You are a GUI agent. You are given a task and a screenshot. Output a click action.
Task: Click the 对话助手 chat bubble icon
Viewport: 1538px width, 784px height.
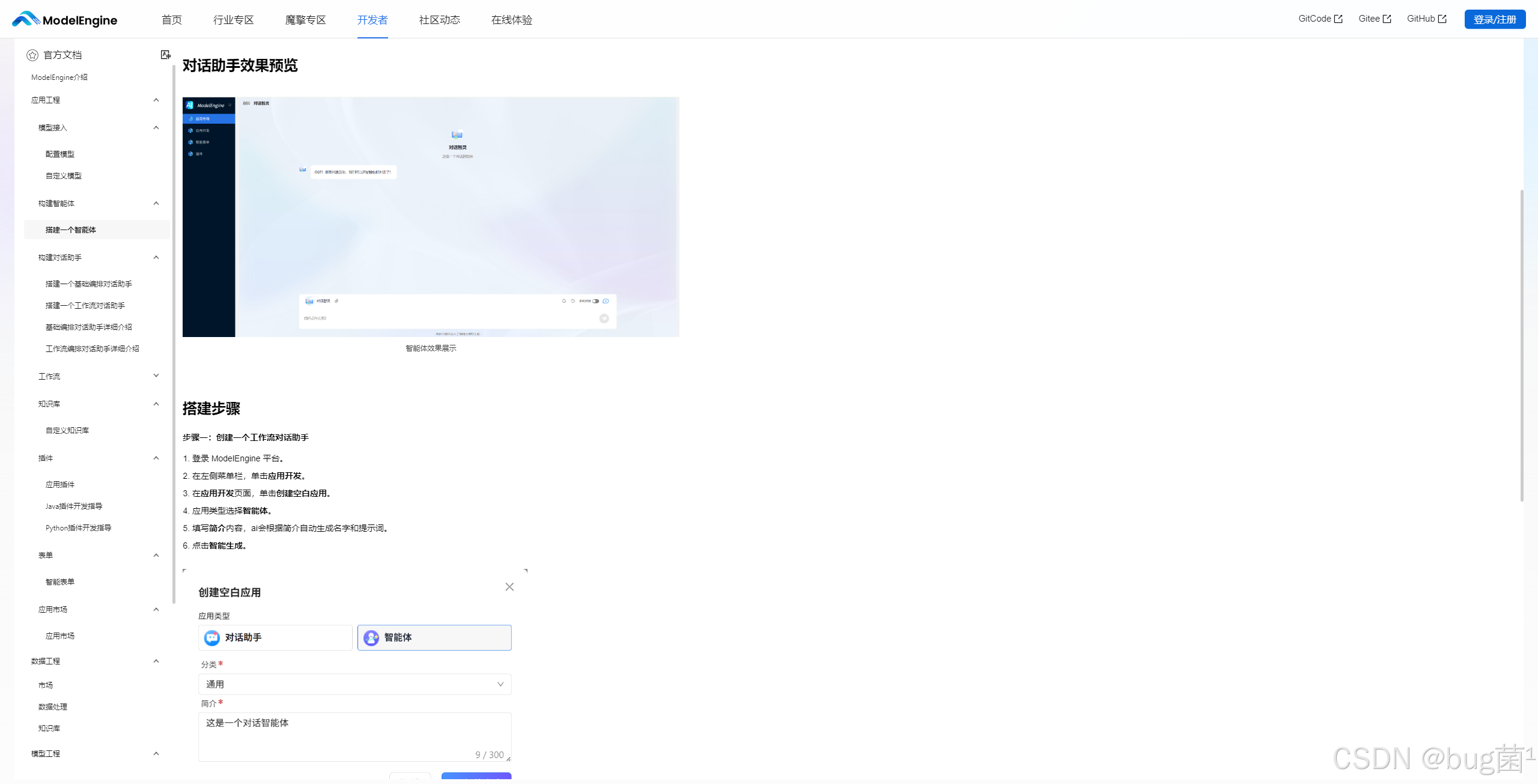tap(212, 637)
